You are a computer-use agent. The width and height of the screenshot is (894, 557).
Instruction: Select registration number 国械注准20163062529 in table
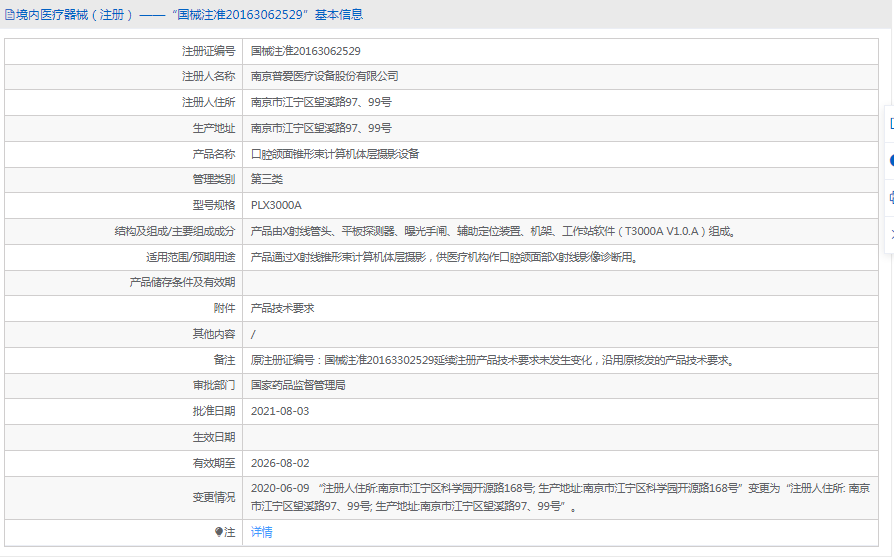pos(306,51)
